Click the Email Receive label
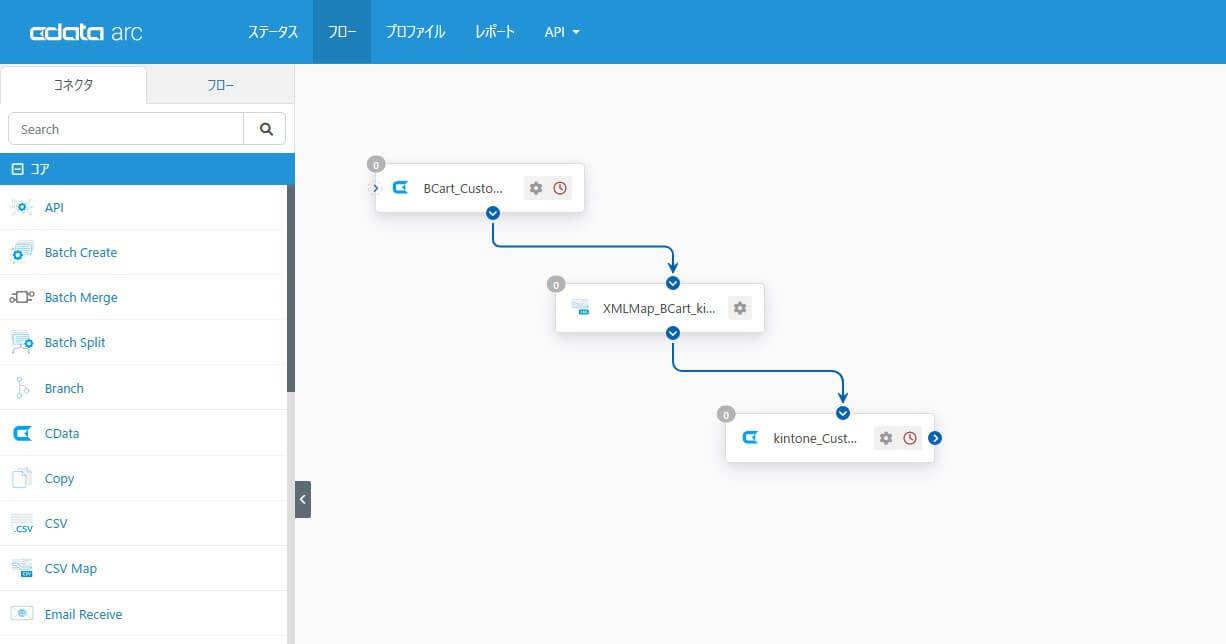 coord(84,614)
